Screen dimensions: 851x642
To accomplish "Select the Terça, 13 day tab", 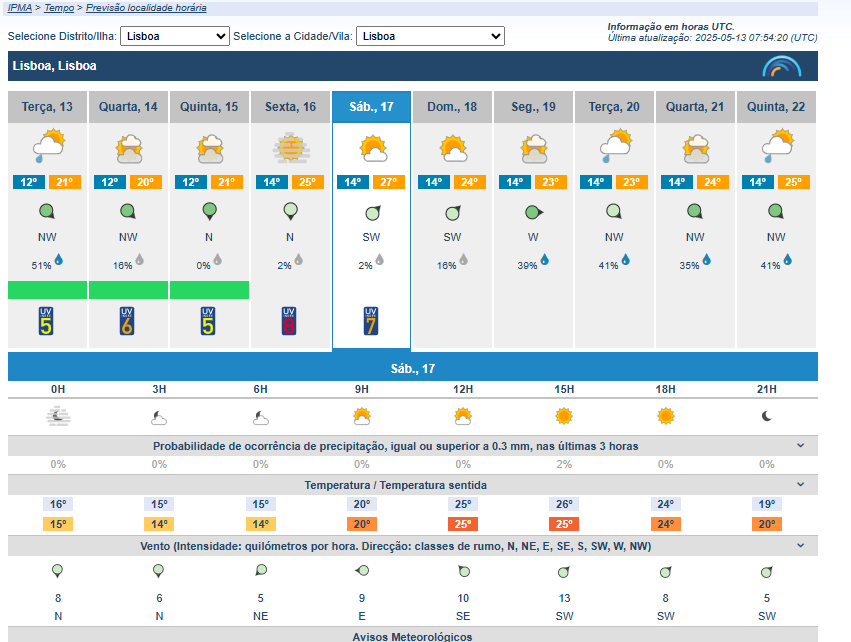I will [47, 107].
